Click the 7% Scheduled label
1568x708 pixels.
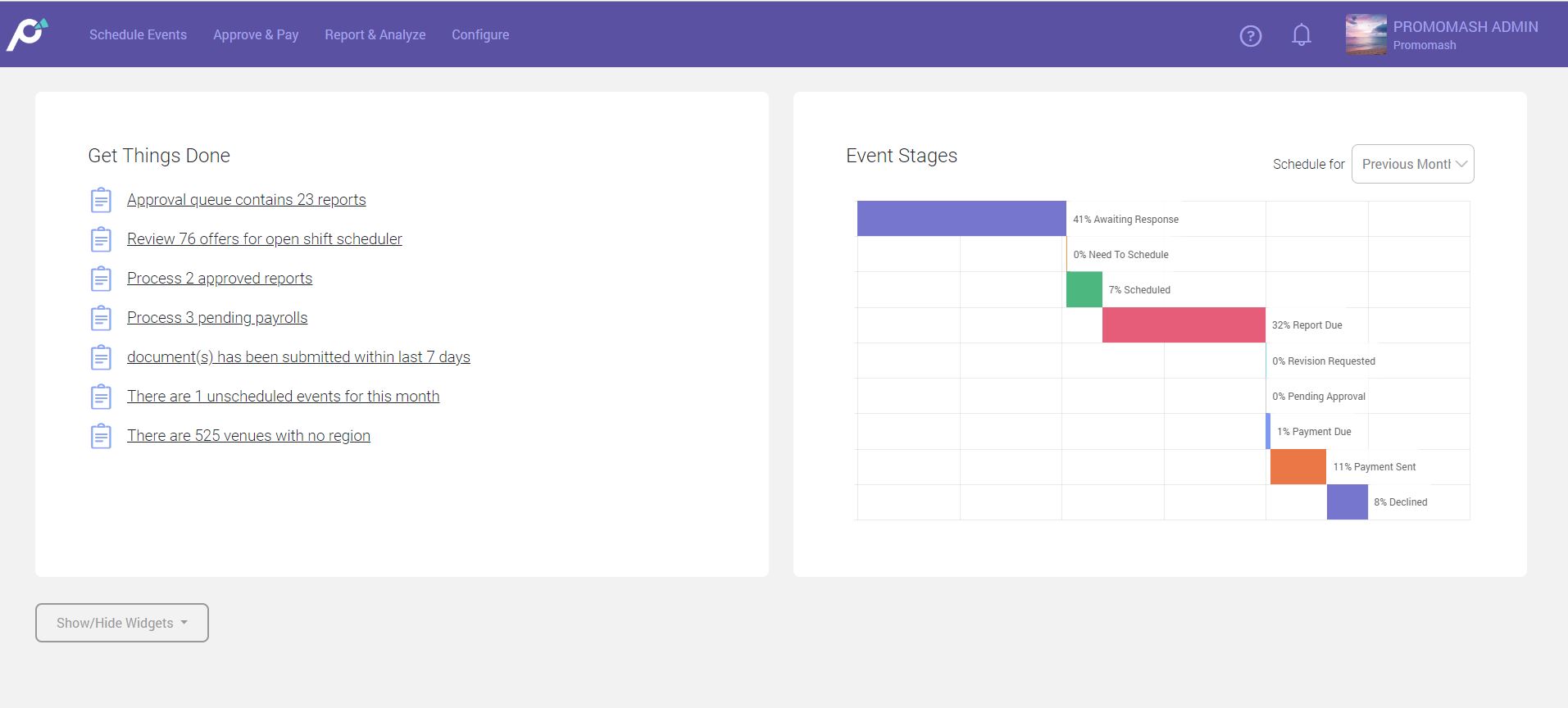1139,290
